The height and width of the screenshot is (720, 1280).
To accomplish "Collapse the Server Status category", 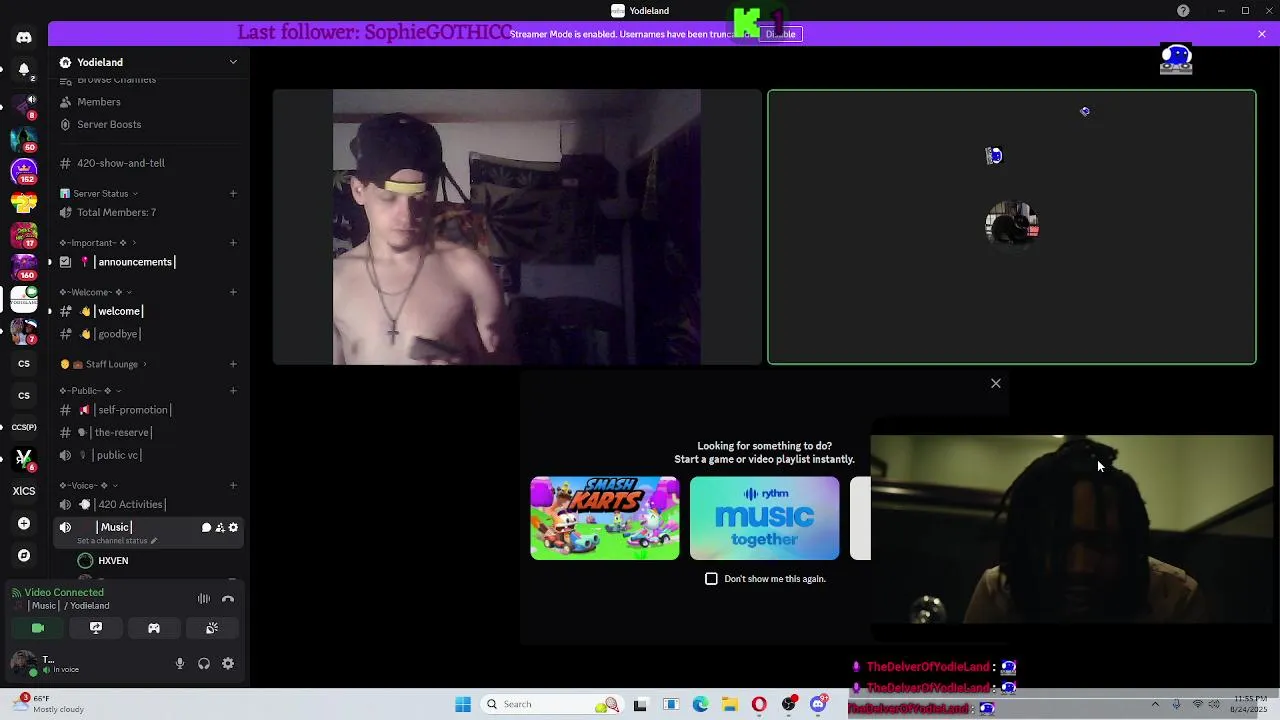I will point(100,194).
